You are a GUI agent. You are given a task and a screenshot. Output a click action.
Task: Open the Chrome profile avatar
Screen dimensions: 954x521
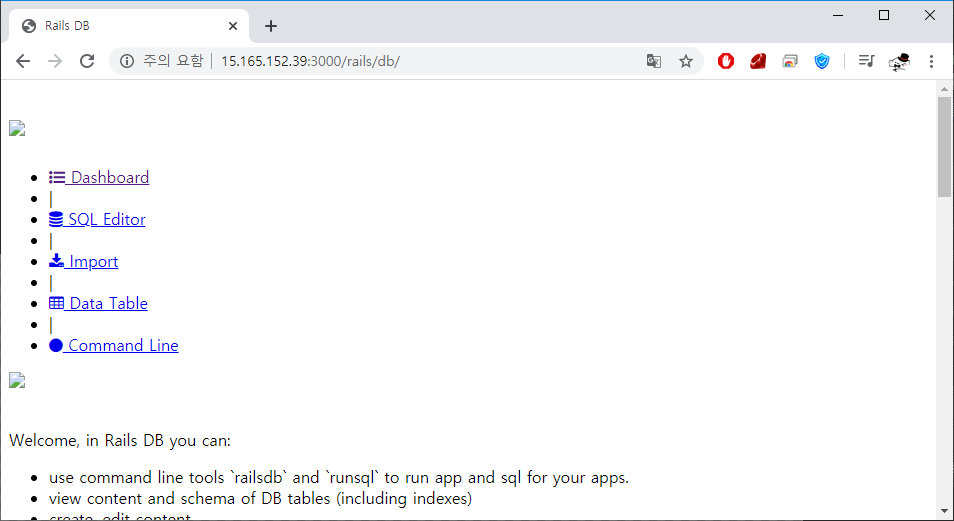(x=899, y=61)
